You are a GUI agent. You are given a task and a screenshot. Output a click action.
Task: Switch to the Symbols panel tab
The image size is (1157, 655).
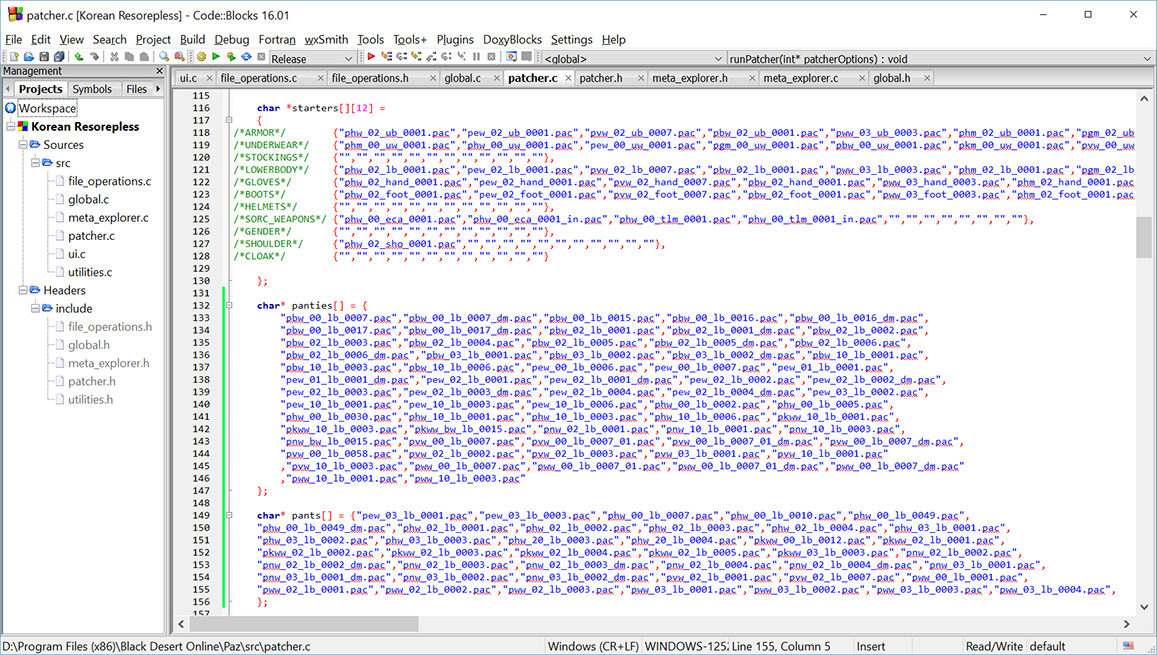pyautogui.click(x=92, y=88)
